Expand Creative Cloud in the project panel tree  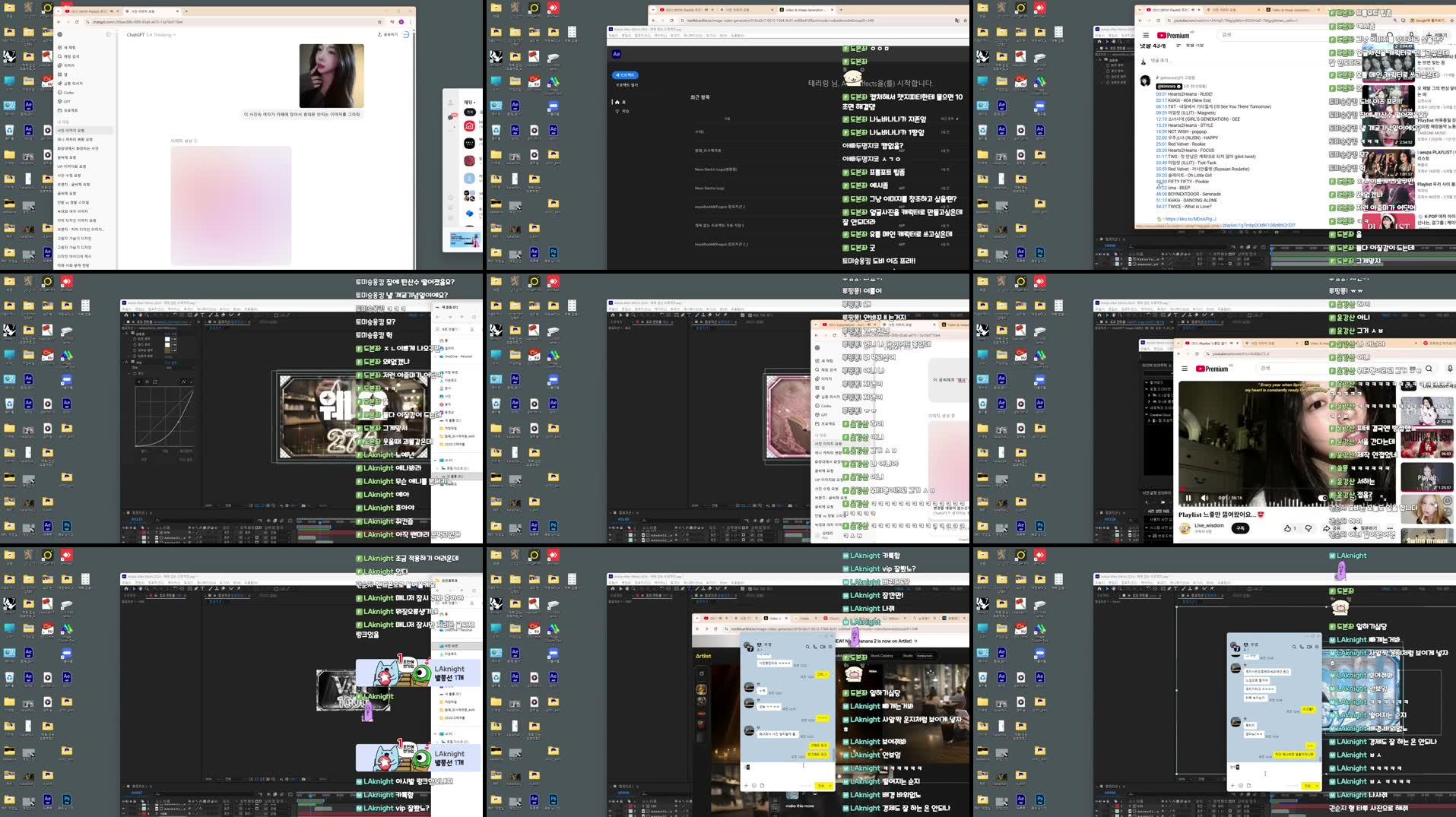tap(1147, 415)
